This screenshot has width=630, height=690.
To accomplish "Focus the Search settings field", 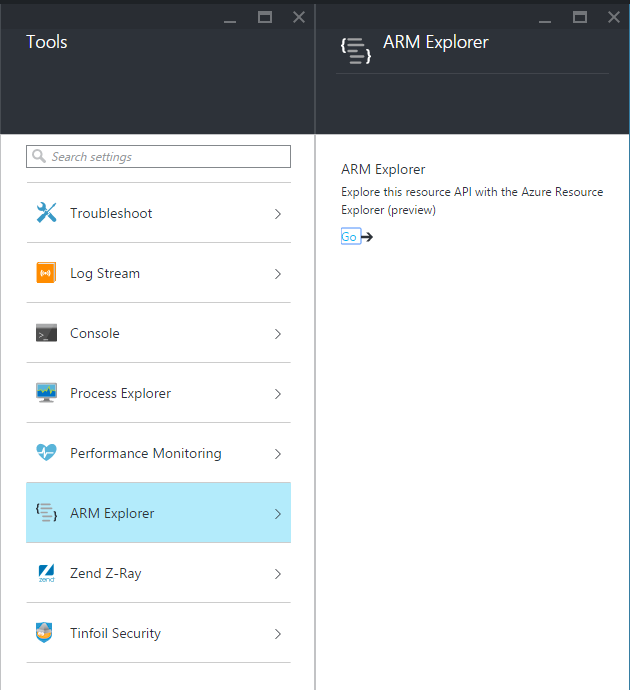I will pos(158,156).
